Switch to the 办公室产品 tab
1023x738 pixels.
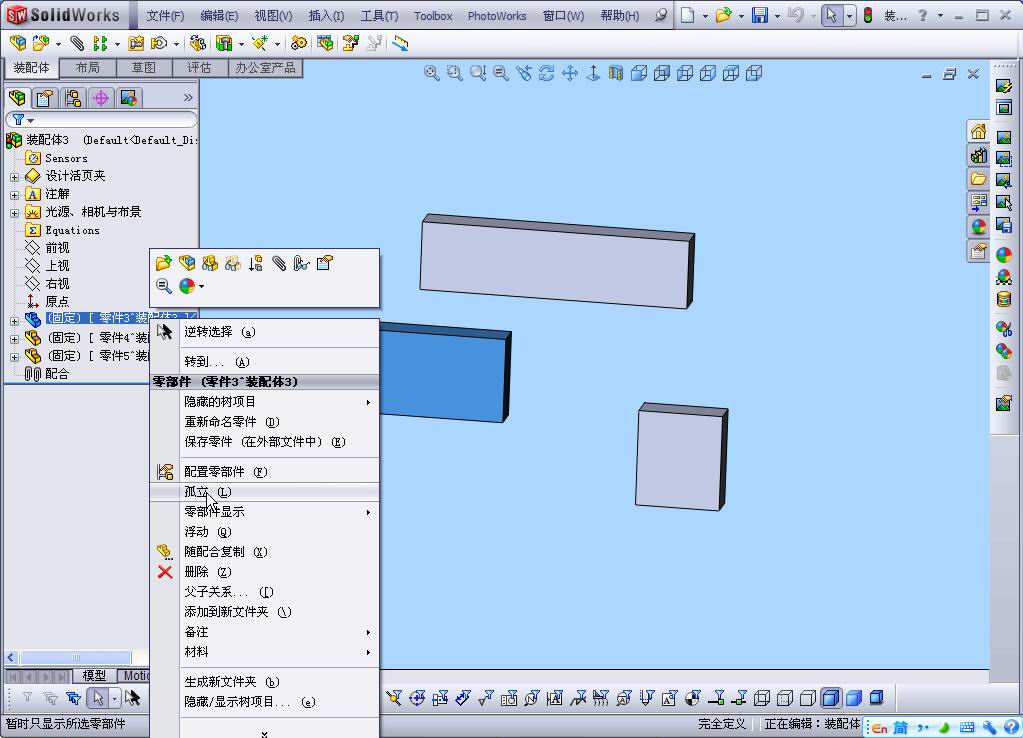click(x=265, y=68)
